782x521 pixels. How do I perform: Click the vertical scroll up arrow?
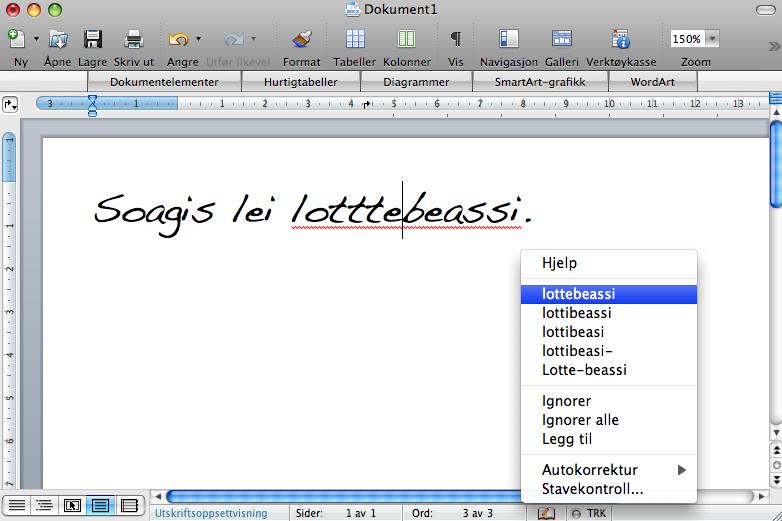[x=776, y=113]
